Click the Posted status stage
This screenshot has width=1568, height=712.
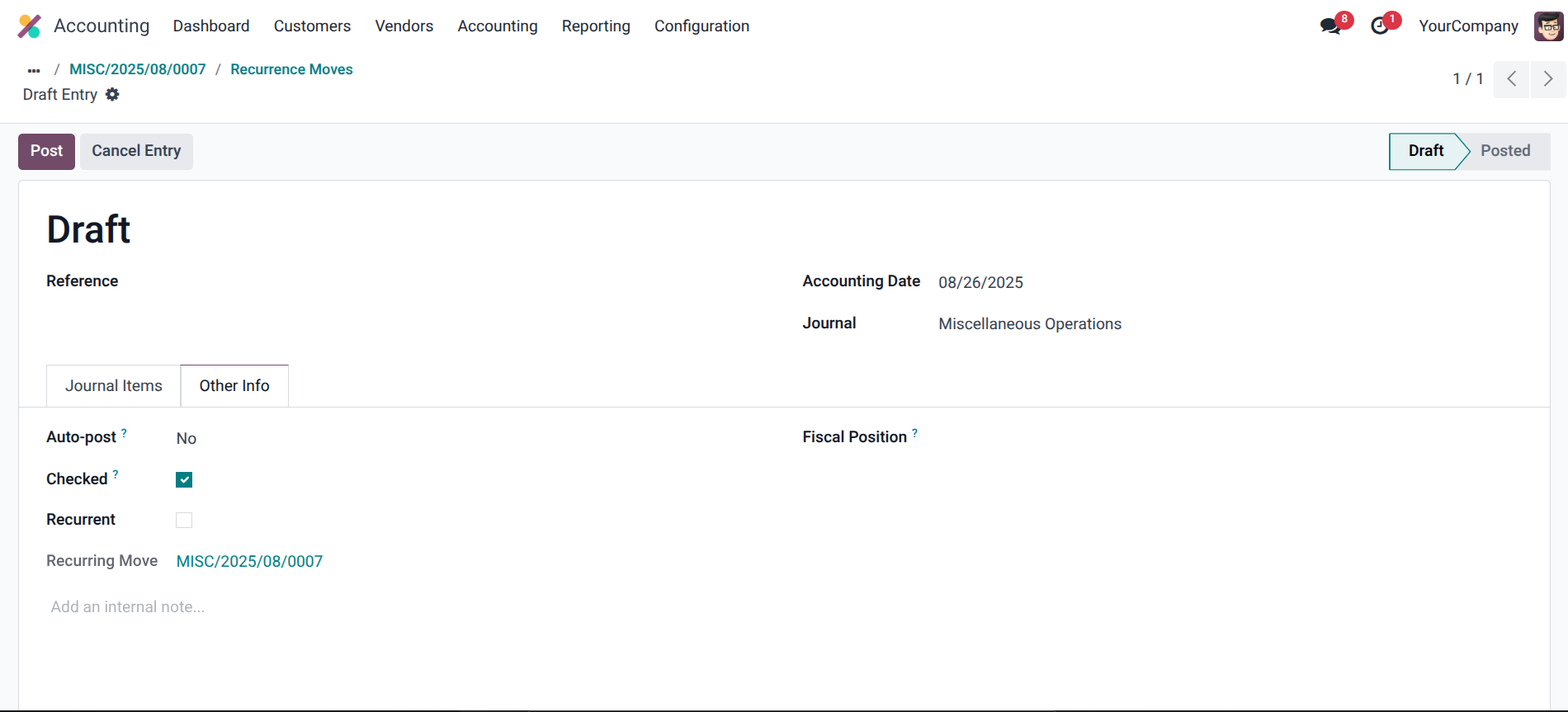[x=1504, y=151]
